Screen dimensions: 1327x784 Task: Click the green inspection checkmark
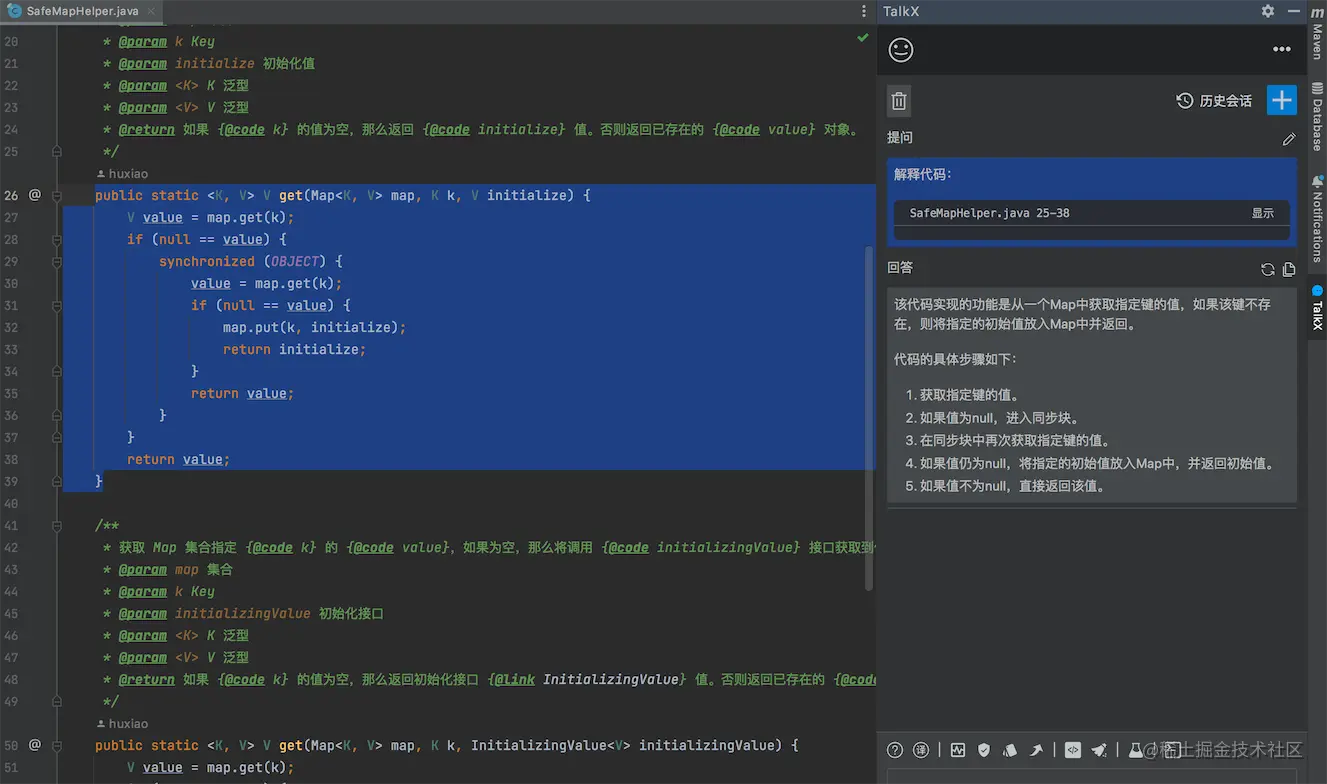(862, 38)
